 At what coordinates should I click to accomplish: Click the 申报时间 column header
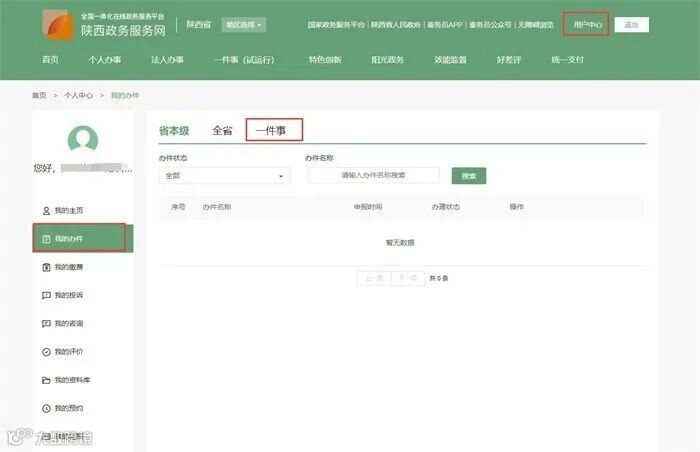(x=368, y=207)
